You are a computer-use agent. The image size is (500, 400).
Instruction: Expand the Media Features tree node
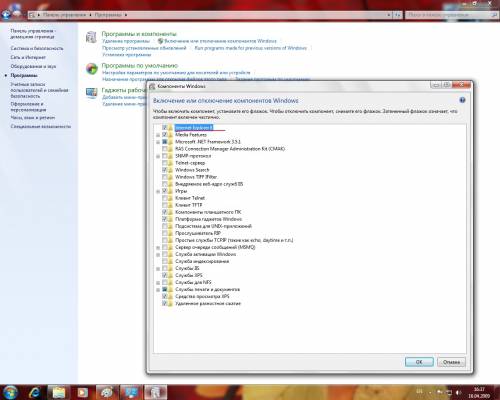[x=158, y=135]
